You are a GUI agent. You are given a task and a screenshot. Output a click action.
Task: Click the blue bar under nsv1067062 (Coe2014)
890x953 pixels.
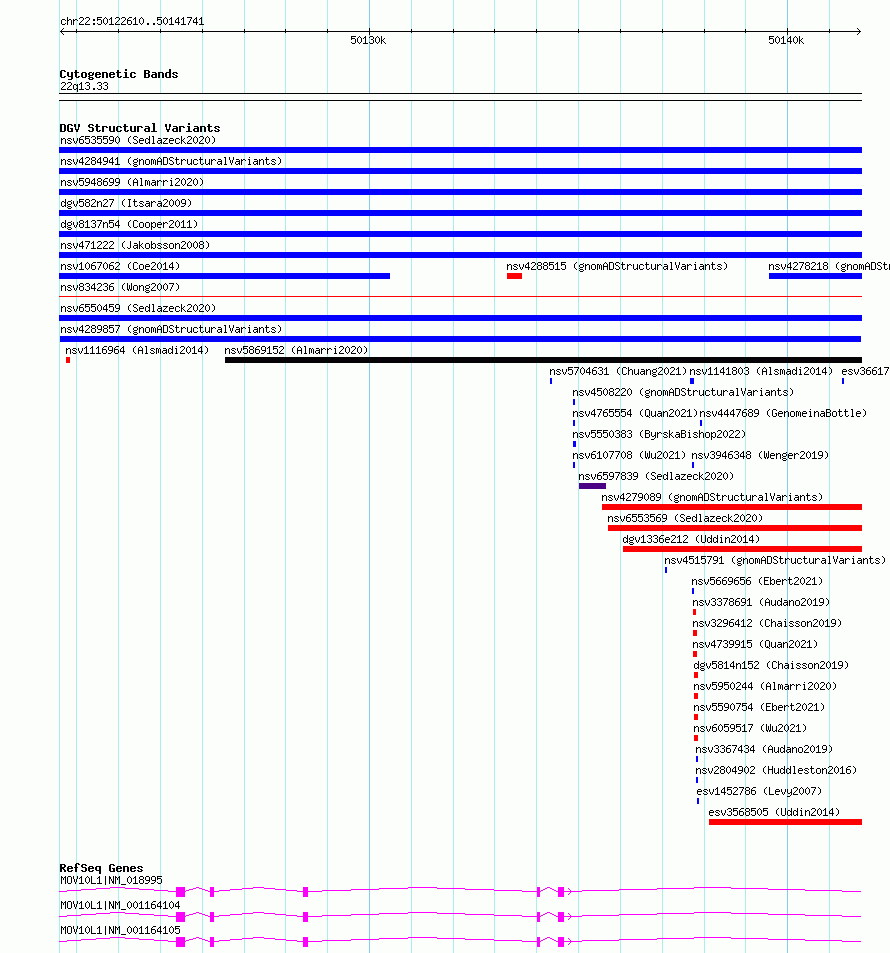coord(224,277)
